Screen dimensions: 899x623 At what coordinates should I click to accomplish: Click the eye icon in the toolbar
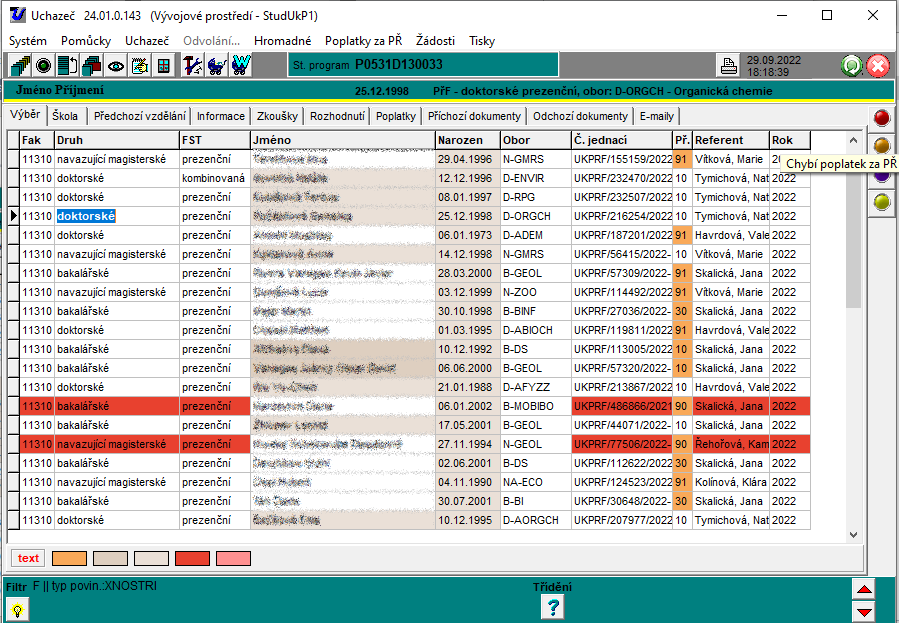click(x=116, y=66)
